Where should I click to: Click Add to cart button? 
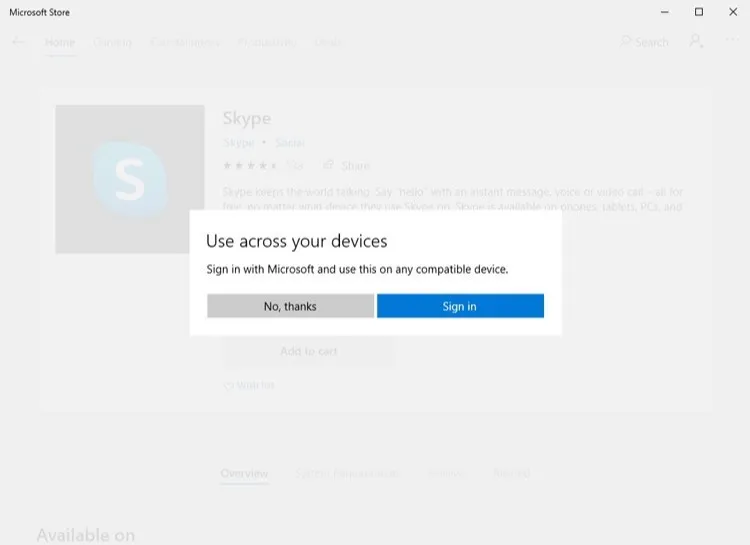click(x=309, y=351)
